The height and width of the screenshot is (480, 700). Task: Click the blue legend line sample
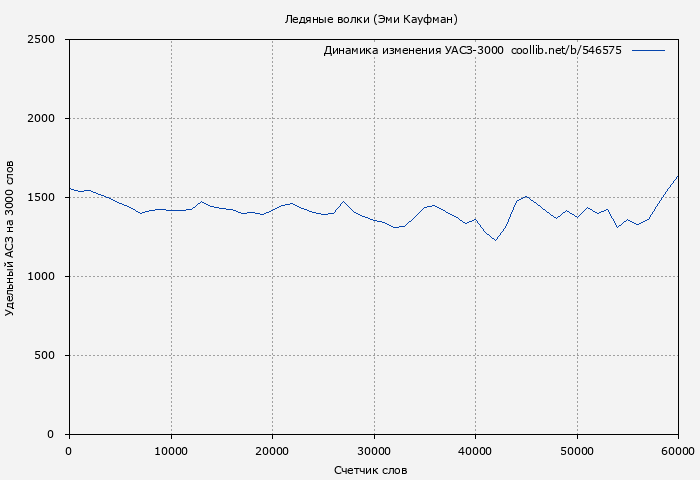[x=648, y=50]
